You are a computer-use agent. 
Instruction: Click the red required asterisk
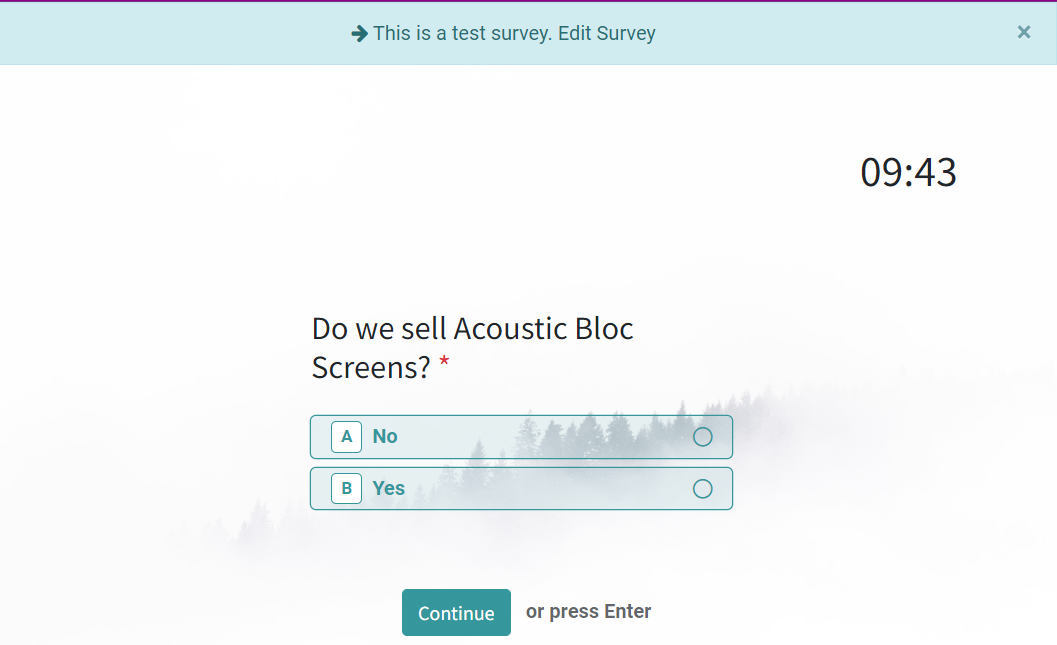coord(444,362)
